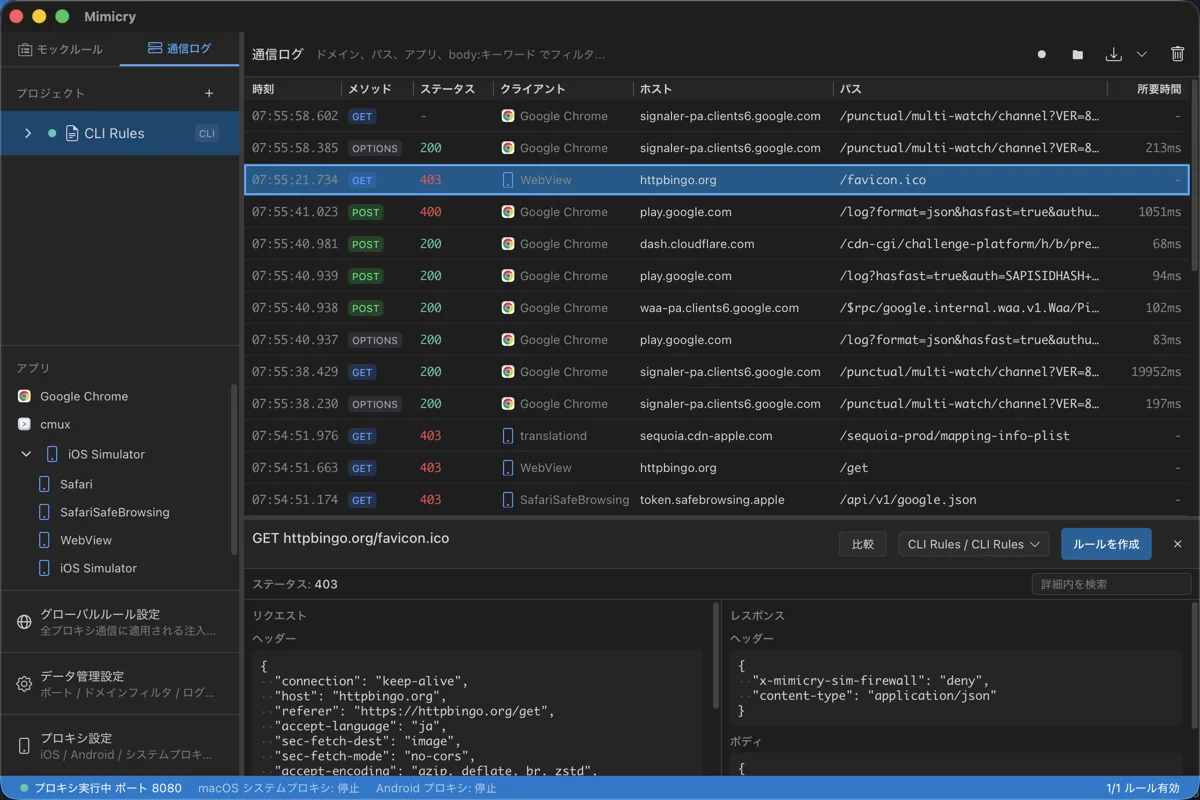Click the 19952ms duration cell

[1156, 372]
